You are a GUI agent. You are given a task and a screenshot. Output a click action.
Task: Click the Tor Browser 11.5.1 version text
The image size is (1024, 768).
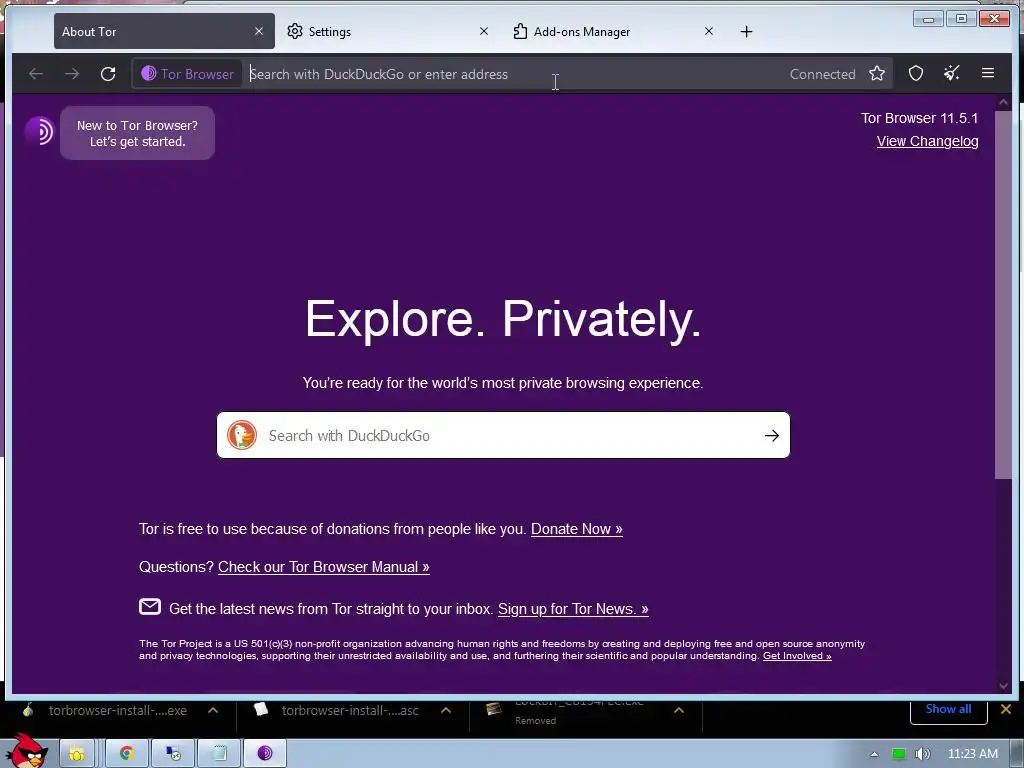click(920, 118)
